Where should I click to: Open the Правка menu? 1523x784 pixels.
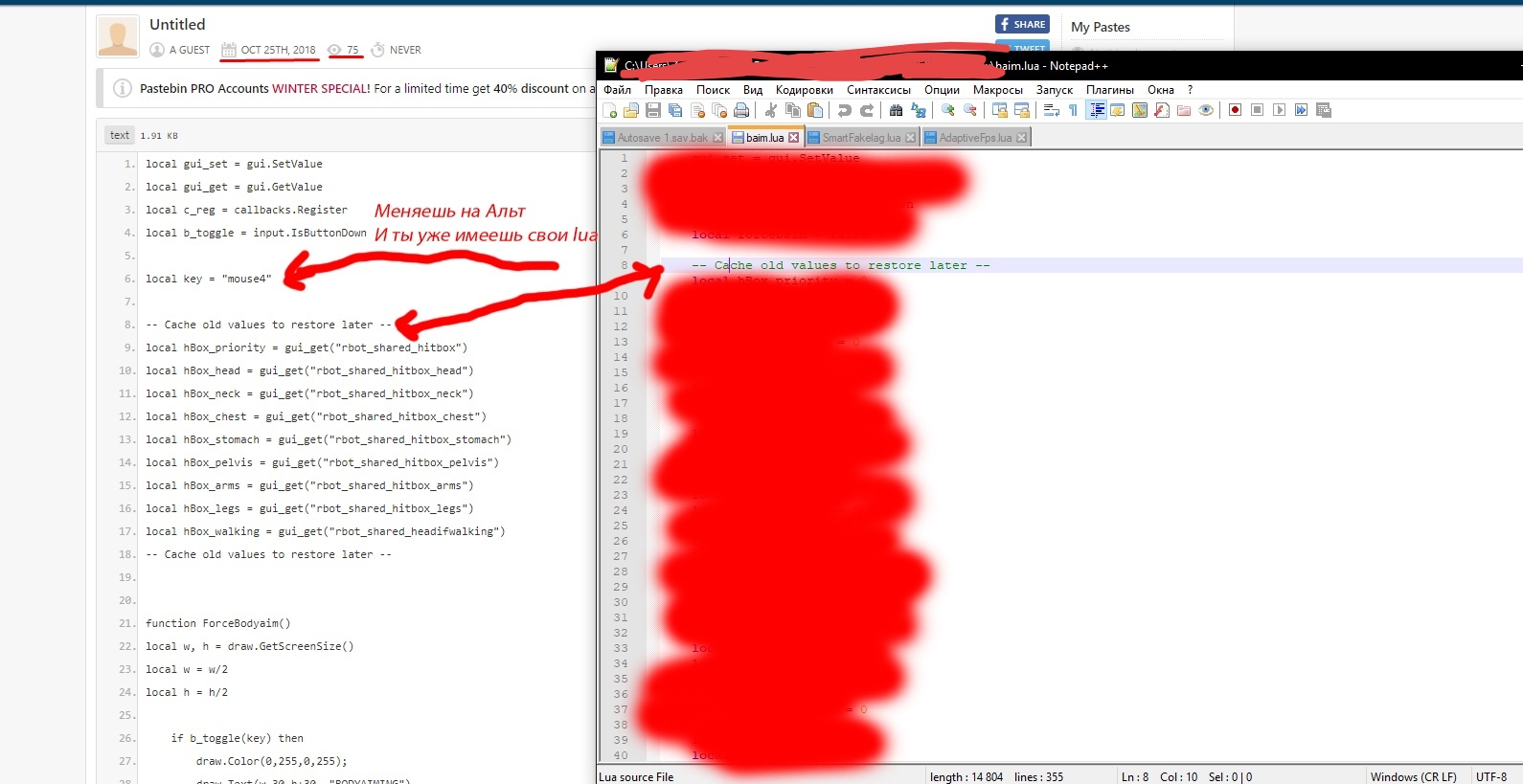[x=664, y=90]
